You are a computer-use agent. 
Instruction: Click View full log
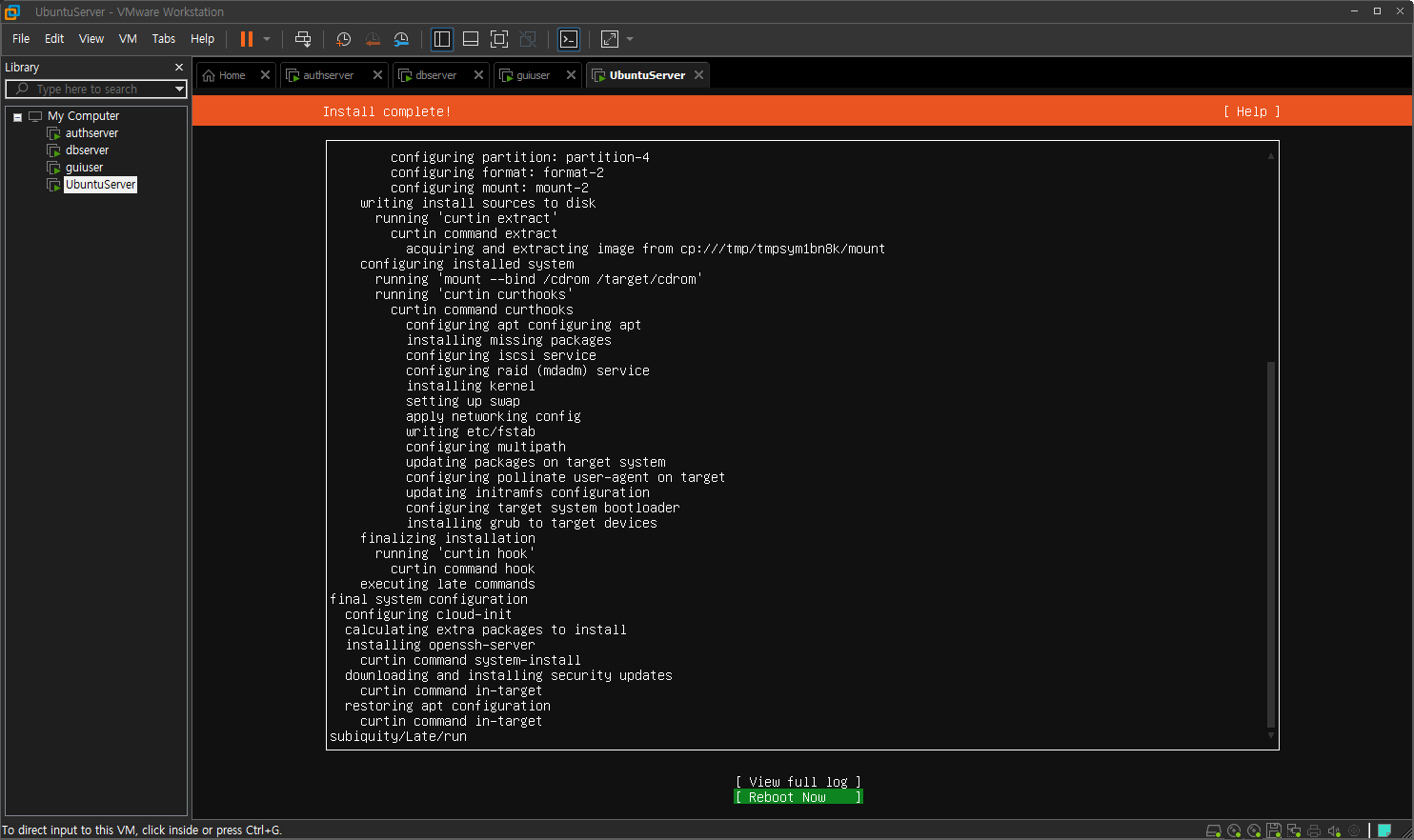798,782
